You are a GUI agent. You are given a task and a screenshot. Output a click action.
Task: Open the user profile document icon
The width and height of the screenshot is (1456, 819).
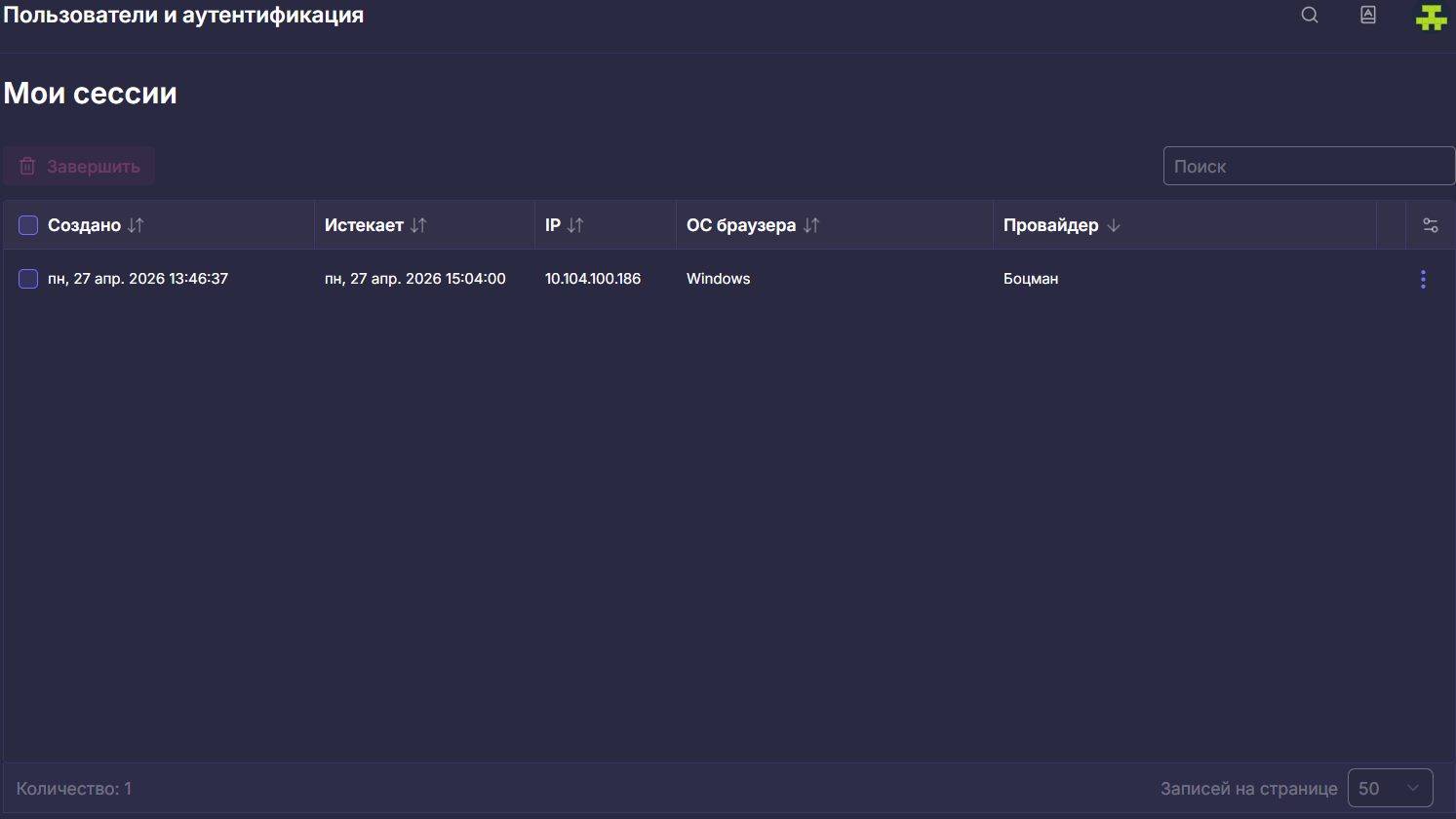1368,15
